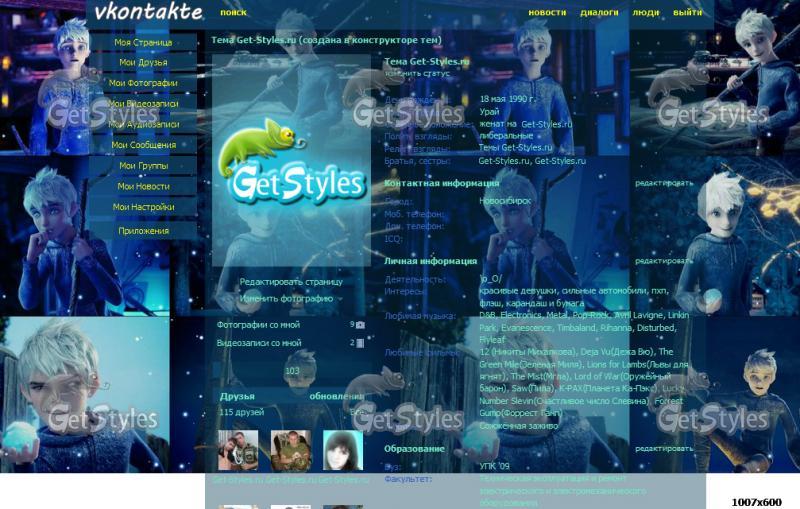This screenshot has height=509, width=800.
Task: Click the video icon beside Видеозаписи со мной
Action: point(360,343)
